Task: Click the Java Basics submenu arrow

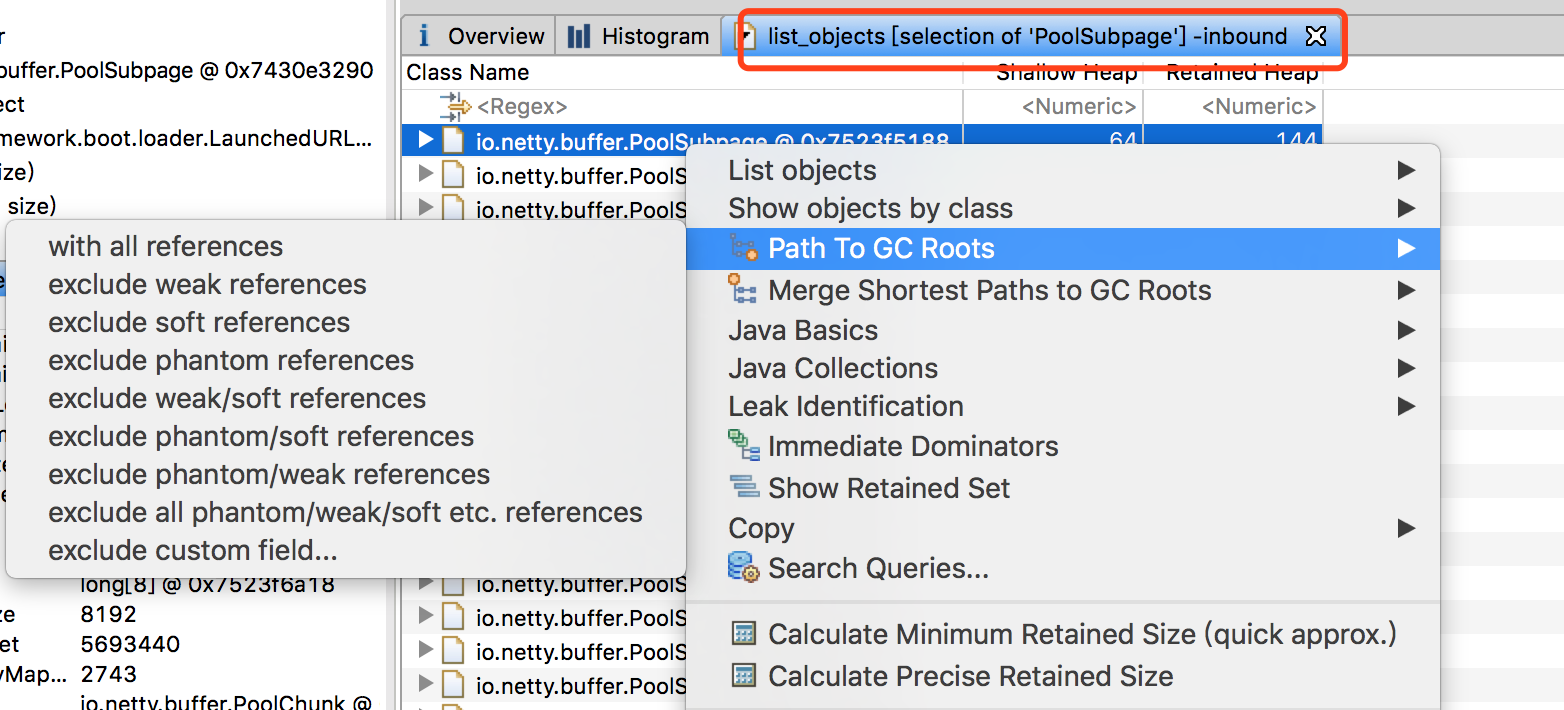Action: pyautogui.click(x=1406, y=330)
